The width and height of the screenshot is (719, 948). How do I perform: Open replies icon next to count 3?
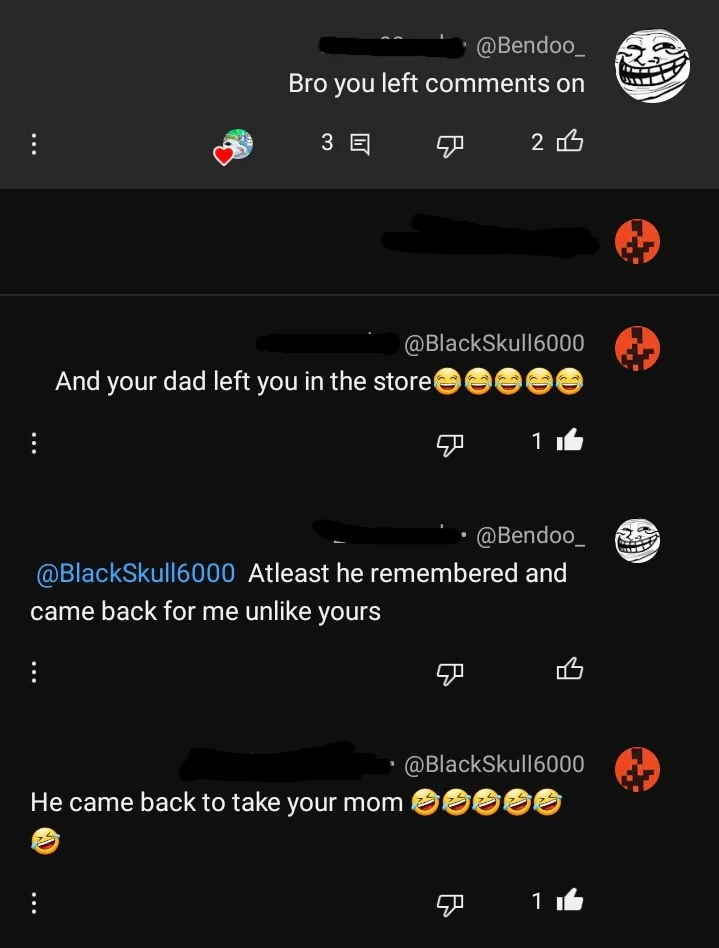[x=360, y=144]
